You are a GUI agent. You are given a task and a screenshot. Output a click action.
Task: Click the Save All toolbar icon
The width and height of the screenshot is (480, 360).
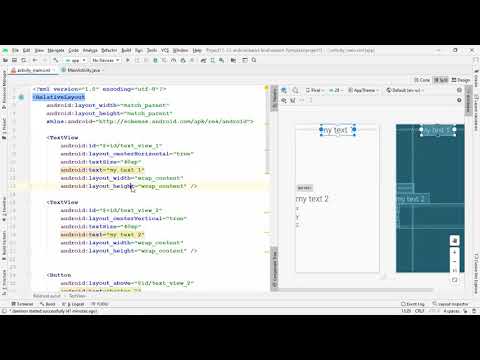14,60
